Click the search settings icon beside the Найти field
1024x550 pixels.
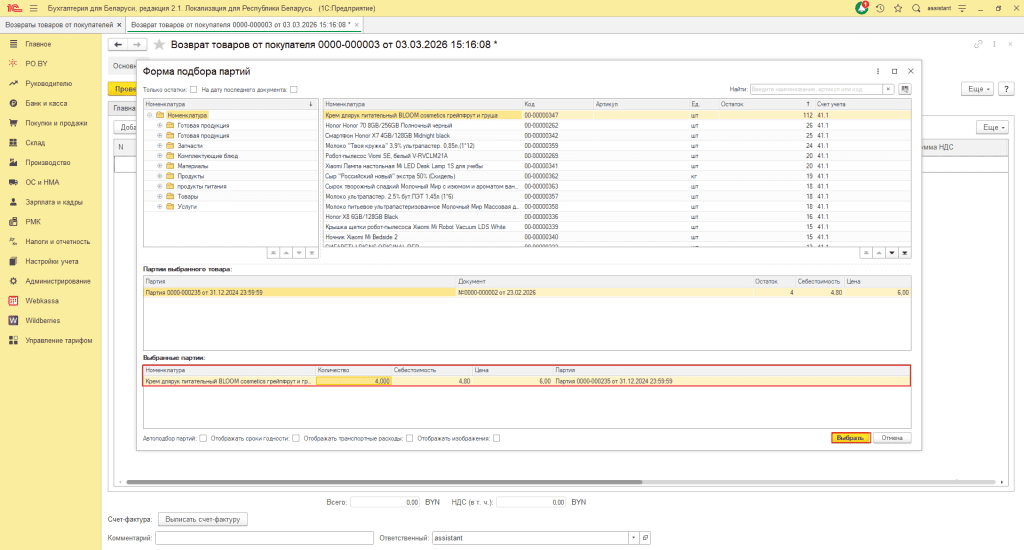[x=905, y=89]
